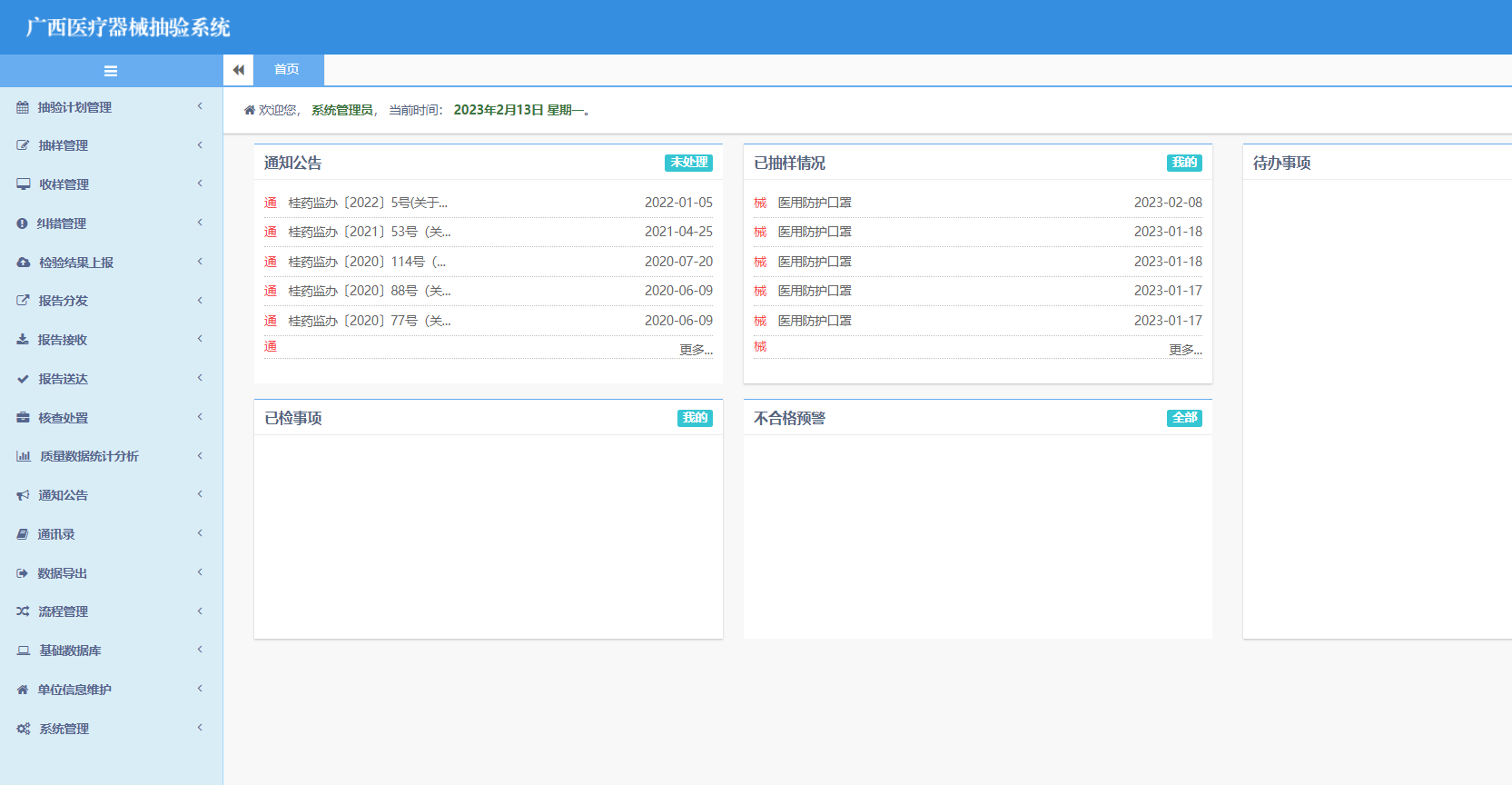
Task: Click the home icon next to 欢迎您
Action: coord(249,110)
